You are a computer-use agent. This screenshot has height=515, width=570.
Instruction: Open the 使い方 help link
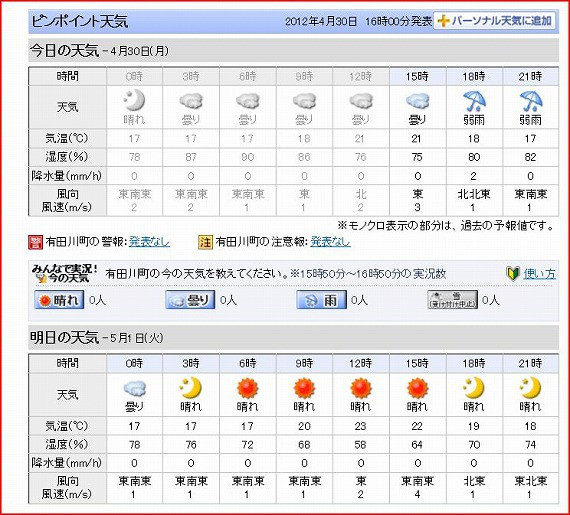click(539, 273)
